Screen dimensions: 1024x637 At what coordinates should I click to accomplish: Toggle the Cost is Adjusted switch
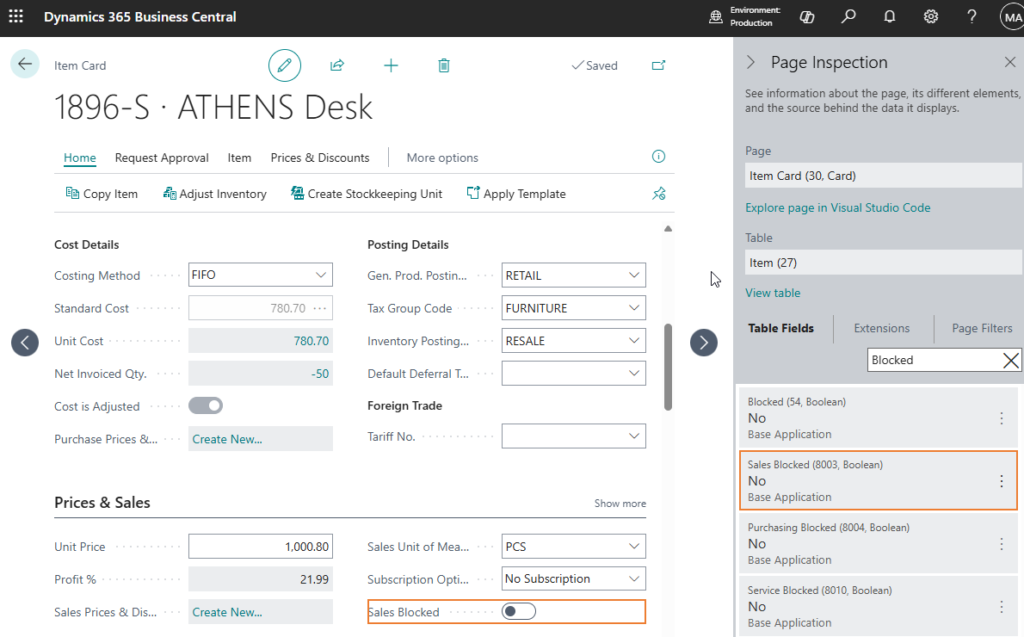coord(205,406)
